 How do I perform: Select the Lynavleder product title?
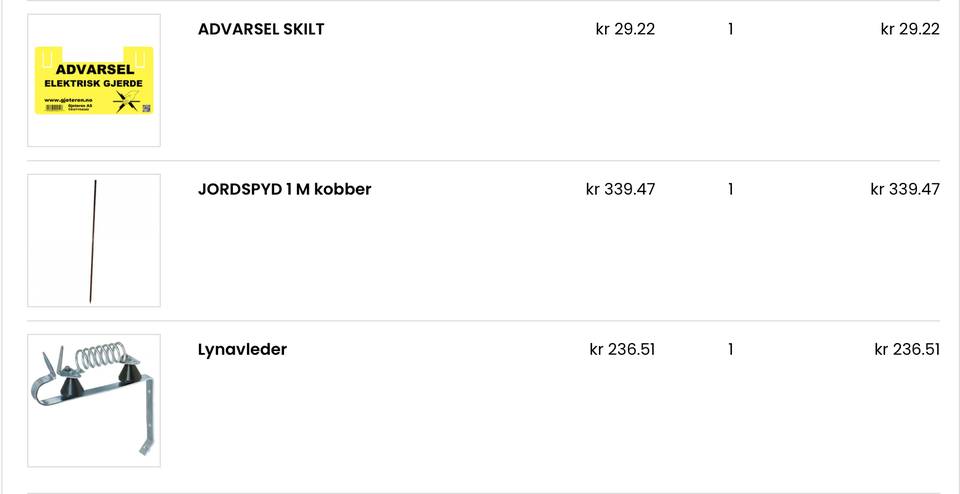coord(242,349)
